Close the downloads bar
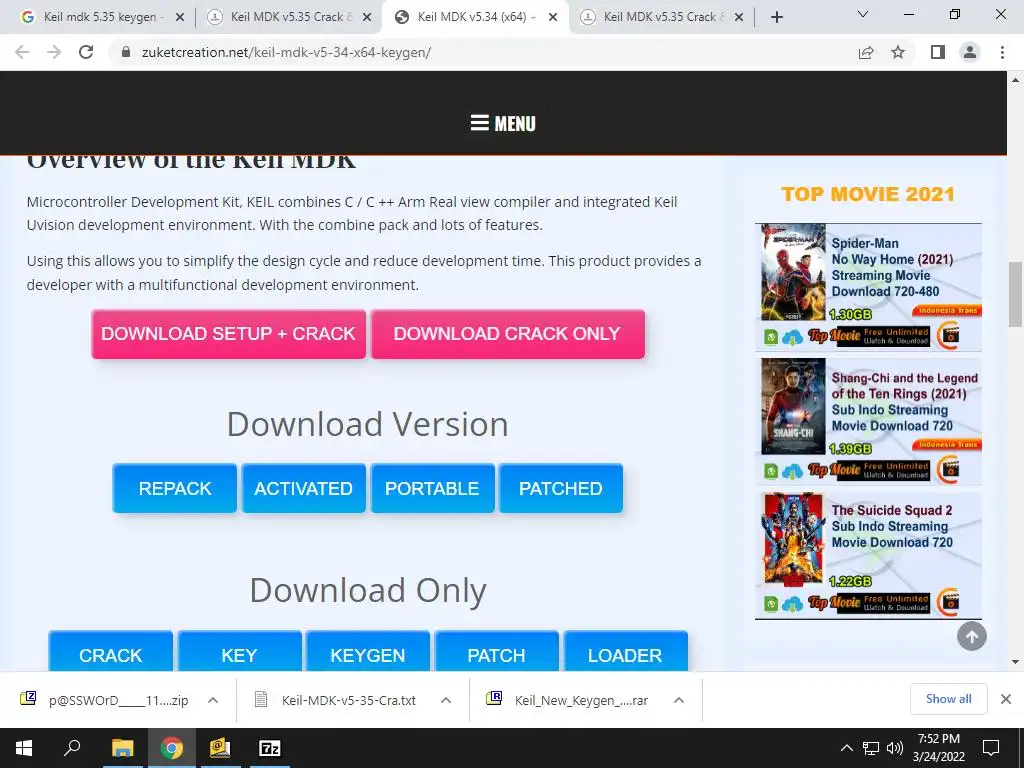1024x768 pixels. [x=1006, y=699]
